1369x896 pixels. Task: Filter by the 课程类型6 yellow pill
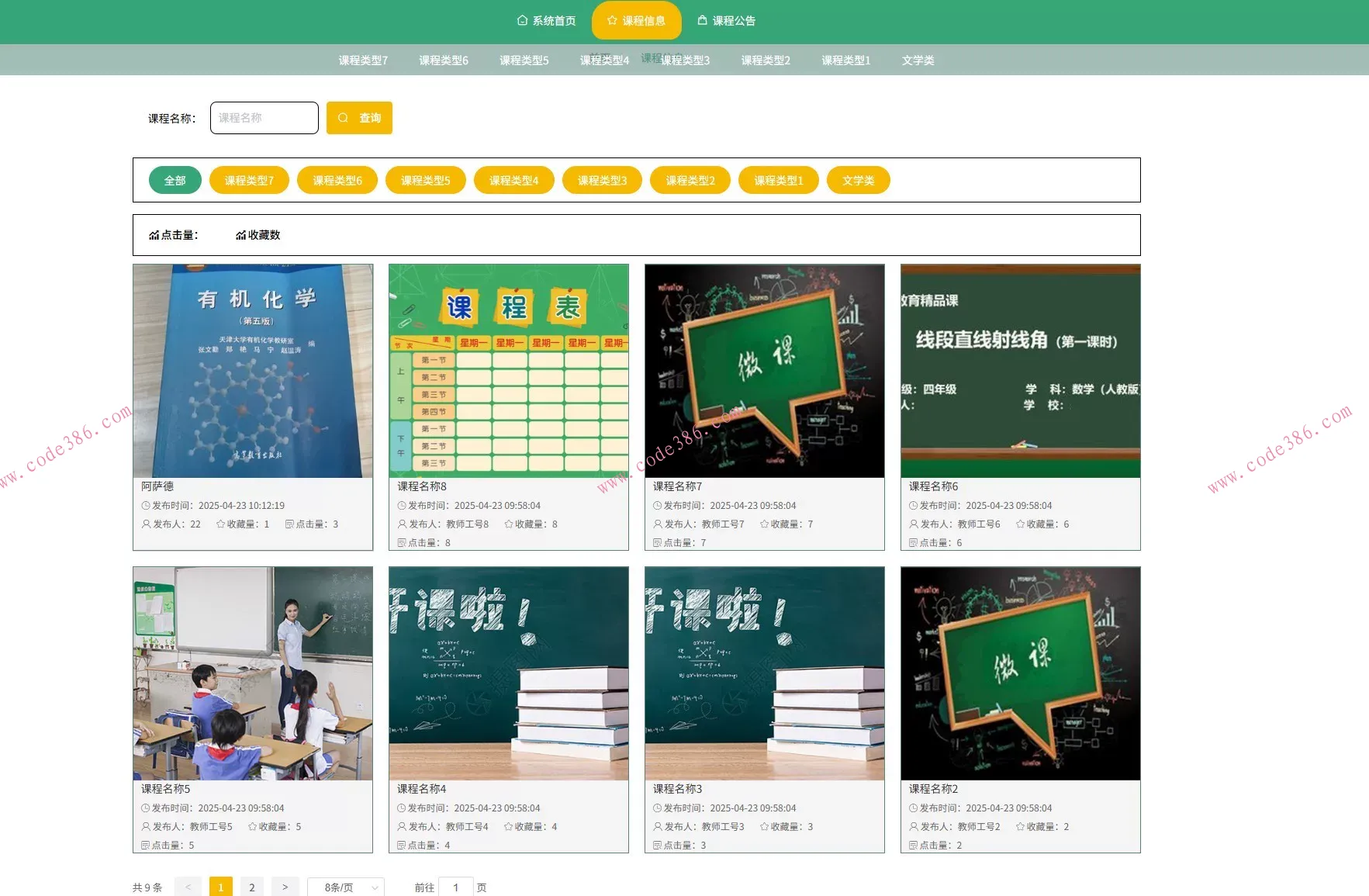pos(337,180)
